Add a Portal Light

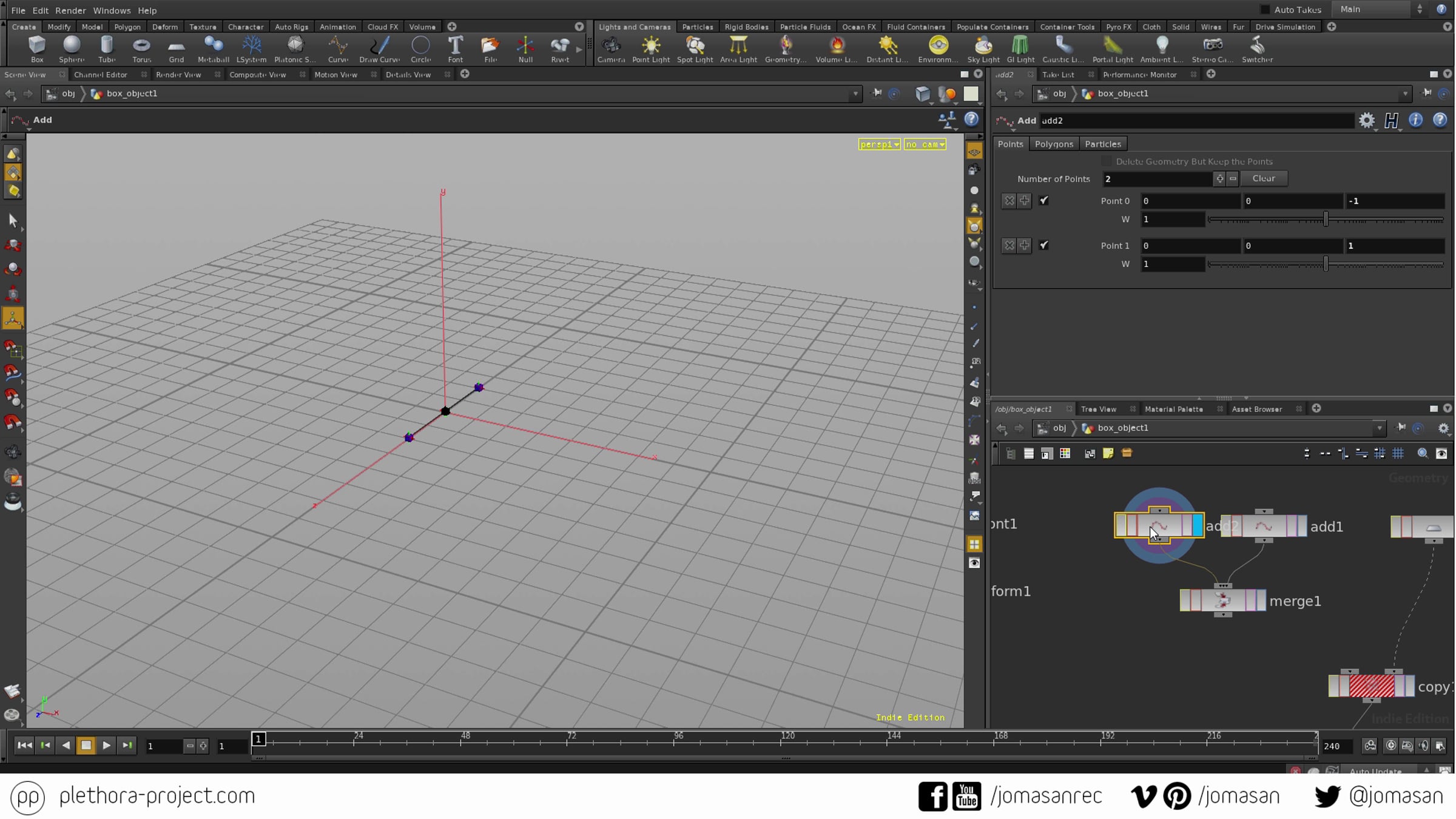pyautogui.click(x=1113, y=49)
